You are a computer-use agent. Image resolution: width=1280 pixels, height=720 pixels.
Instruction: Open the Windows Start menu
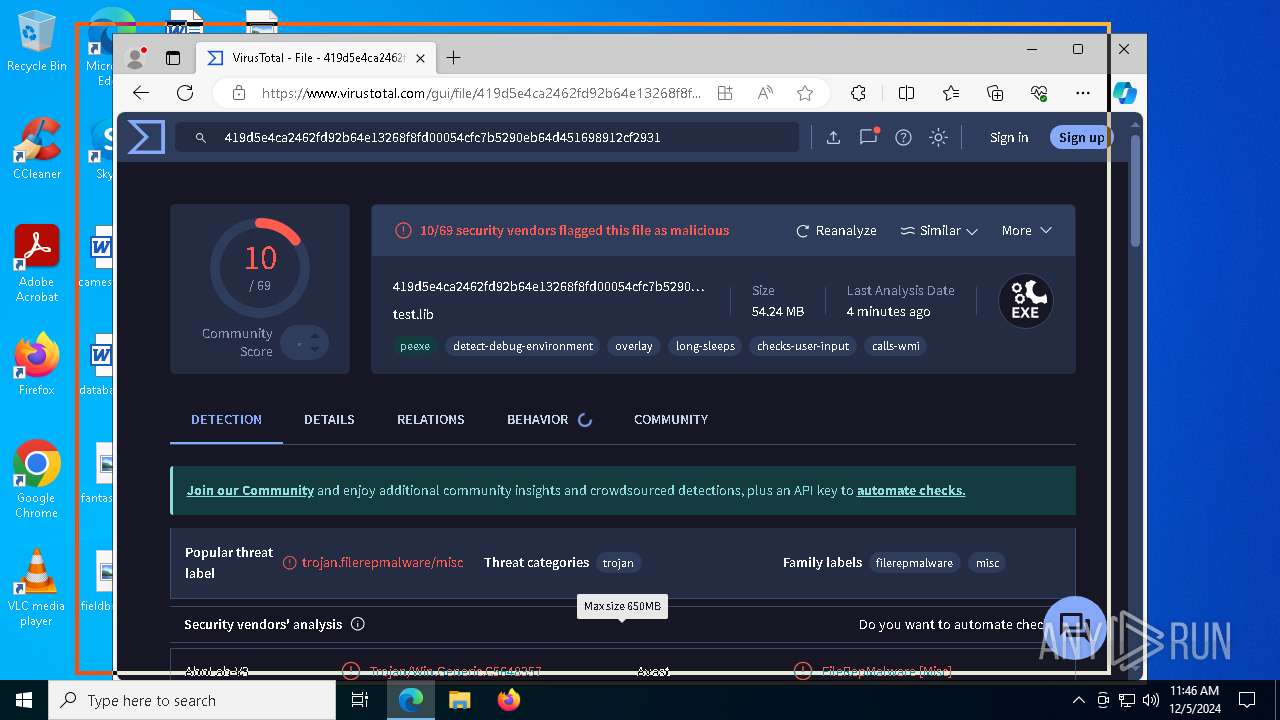[23, 700]
